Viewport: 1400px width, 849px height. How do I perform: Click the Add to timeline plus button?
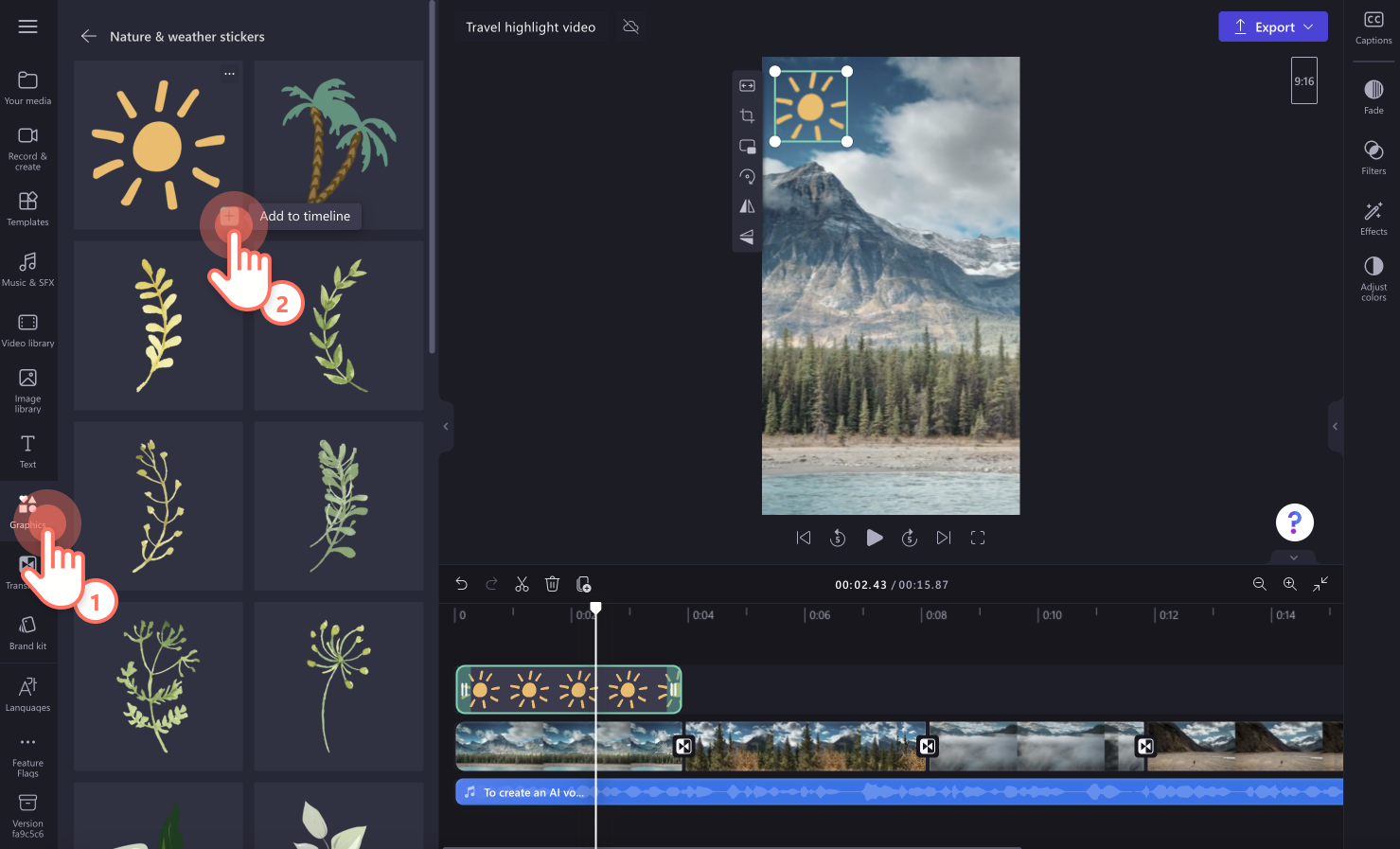(230, 216)
